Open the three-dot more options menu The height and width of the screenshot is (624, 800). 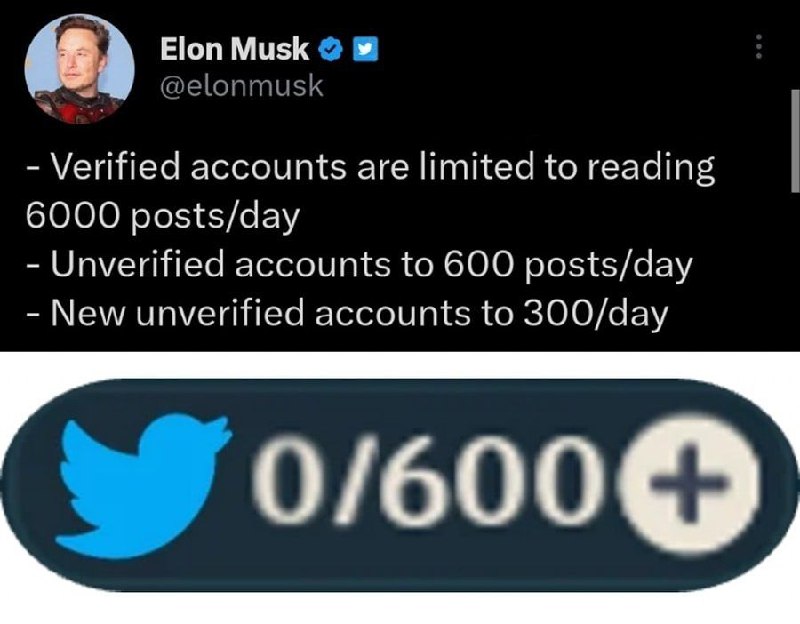(x=758, y=48)
